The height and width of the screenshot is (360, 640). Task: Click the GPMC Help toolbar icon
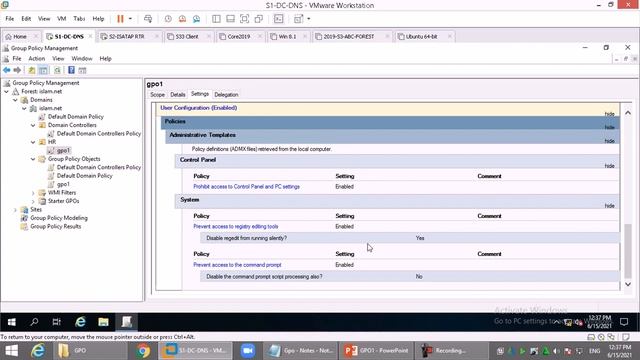point(71,70)
